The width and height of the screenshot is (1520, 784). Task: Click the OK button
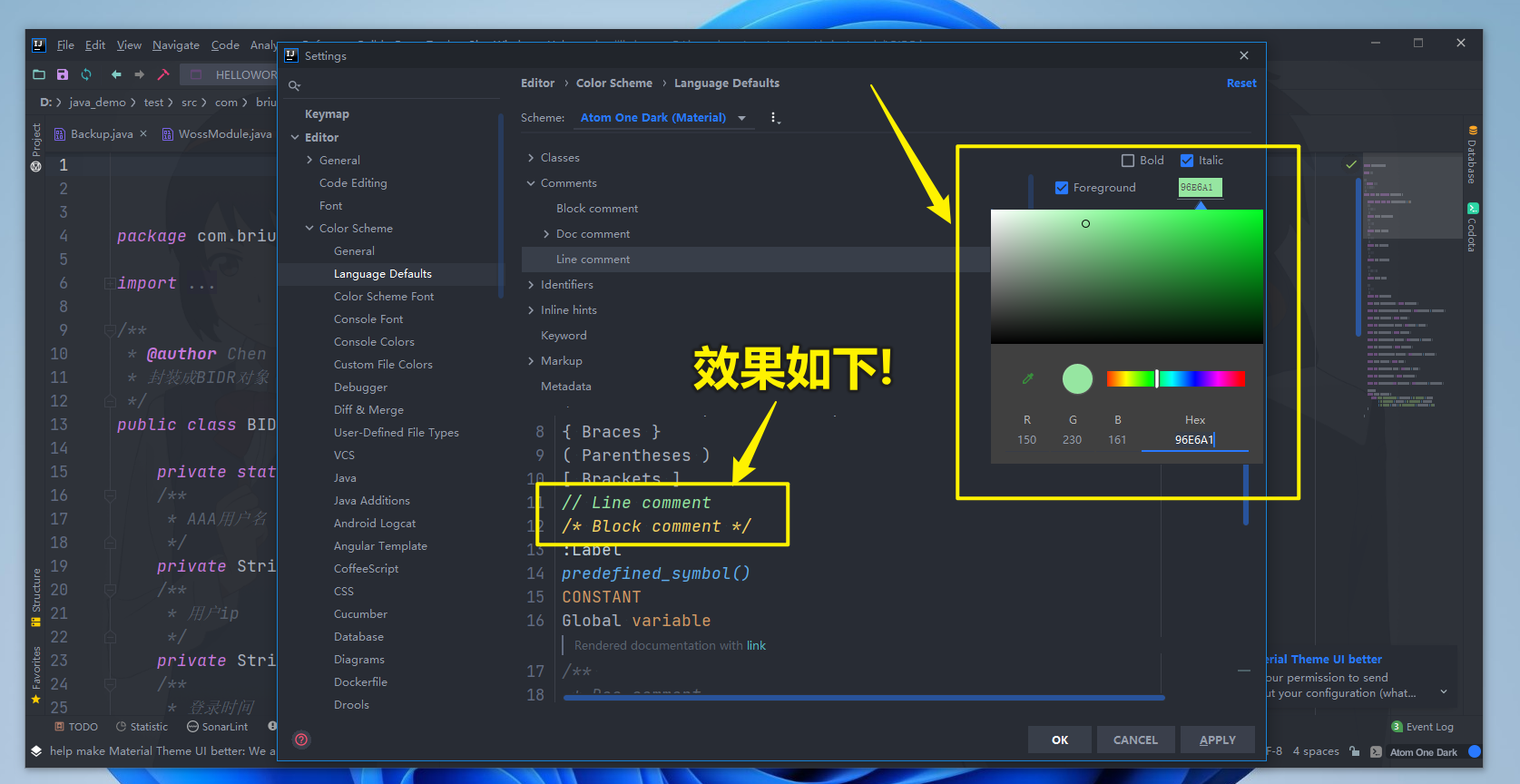[x=1060, y=740]
